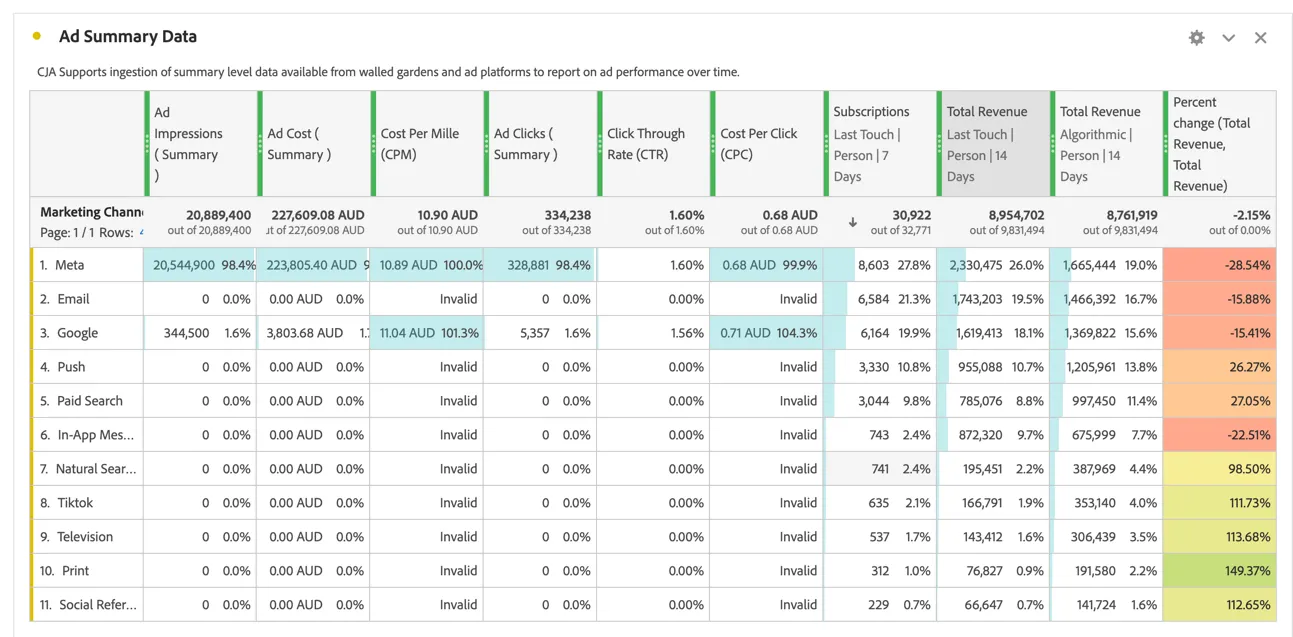Collapse the Ad Summary Data panel chevron
The width and height of the screenshot is (1293, 637).
(x=1228, y=38)
